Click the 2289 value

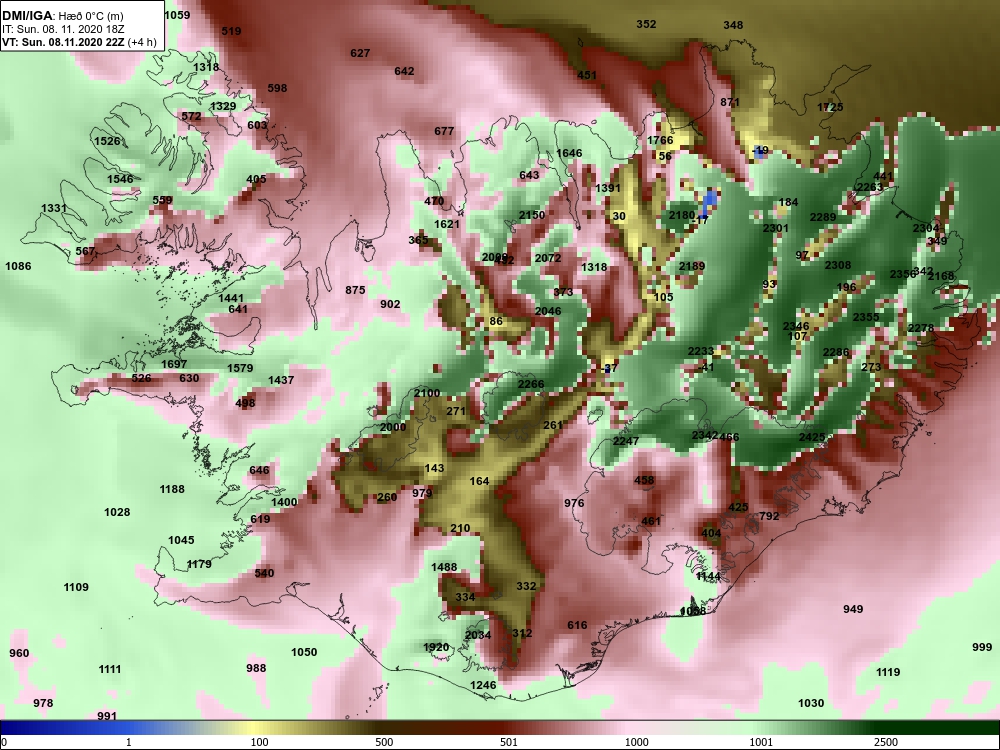[x=823, y=217]
